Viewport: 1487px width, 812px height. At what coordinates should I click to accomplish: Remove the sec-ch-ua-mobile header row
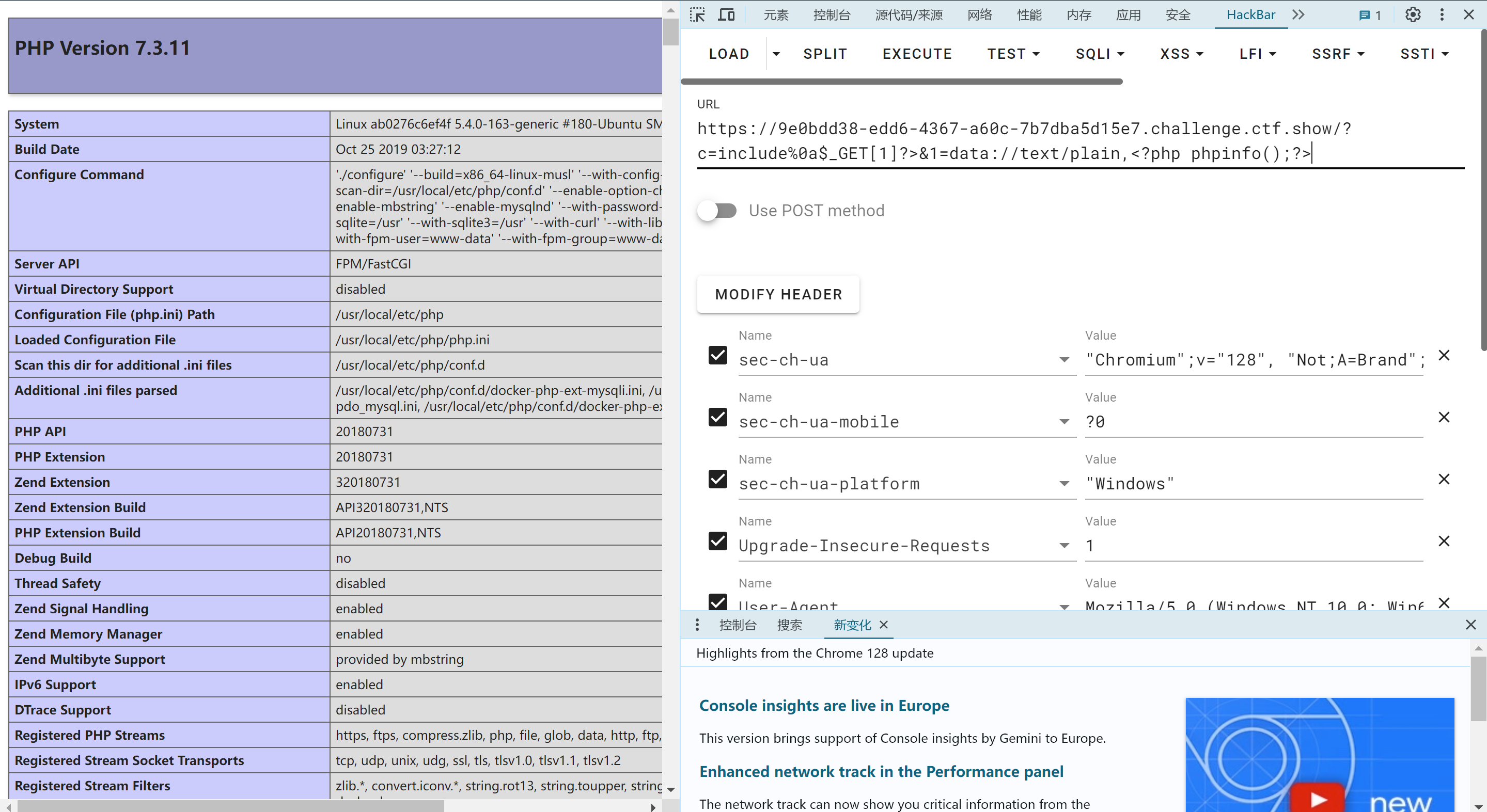(1444, 417)
